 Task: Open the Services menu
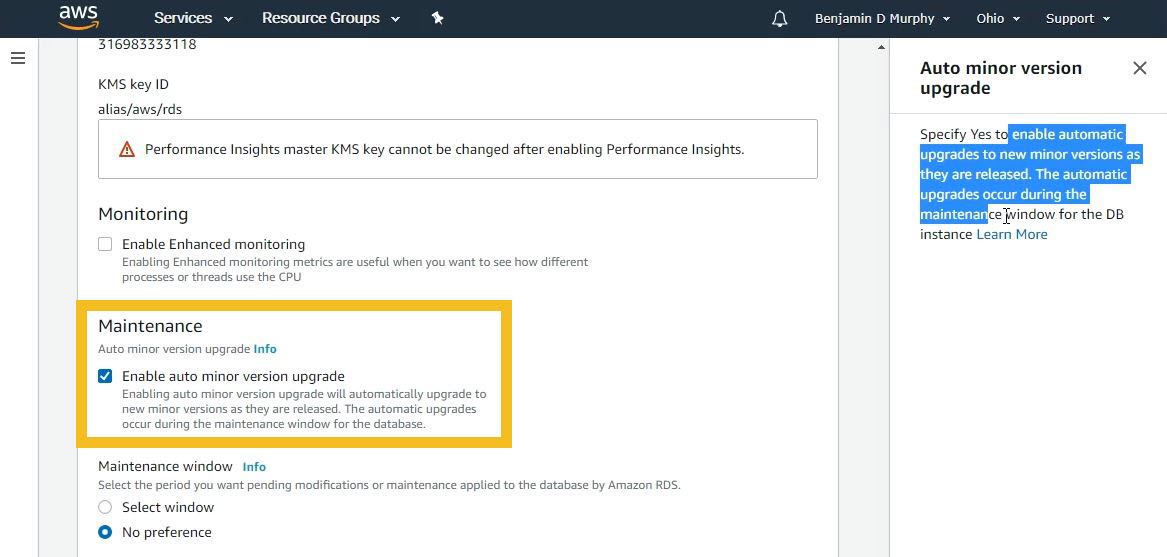pos(193,18)
